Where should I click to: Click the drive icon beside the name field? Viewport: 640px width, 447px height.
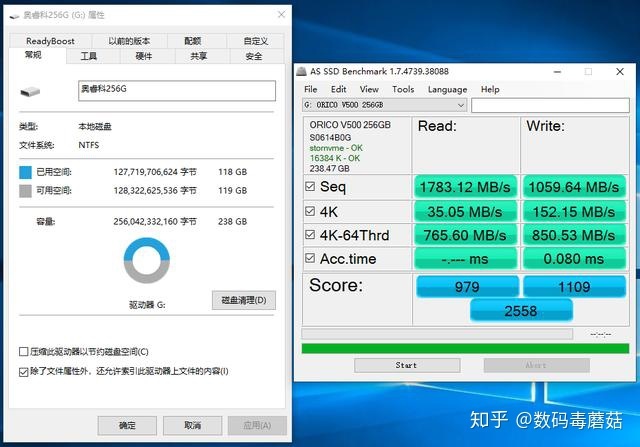pos(30,91)
